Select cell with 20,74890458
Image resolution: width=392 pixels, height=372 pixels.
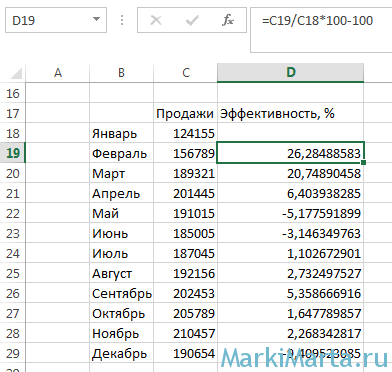tap(291, 173)
